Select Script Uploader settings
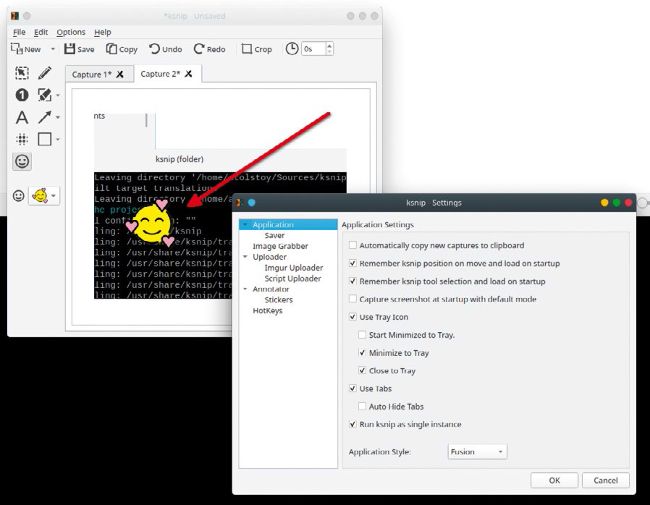 click(x=293, y=278)
